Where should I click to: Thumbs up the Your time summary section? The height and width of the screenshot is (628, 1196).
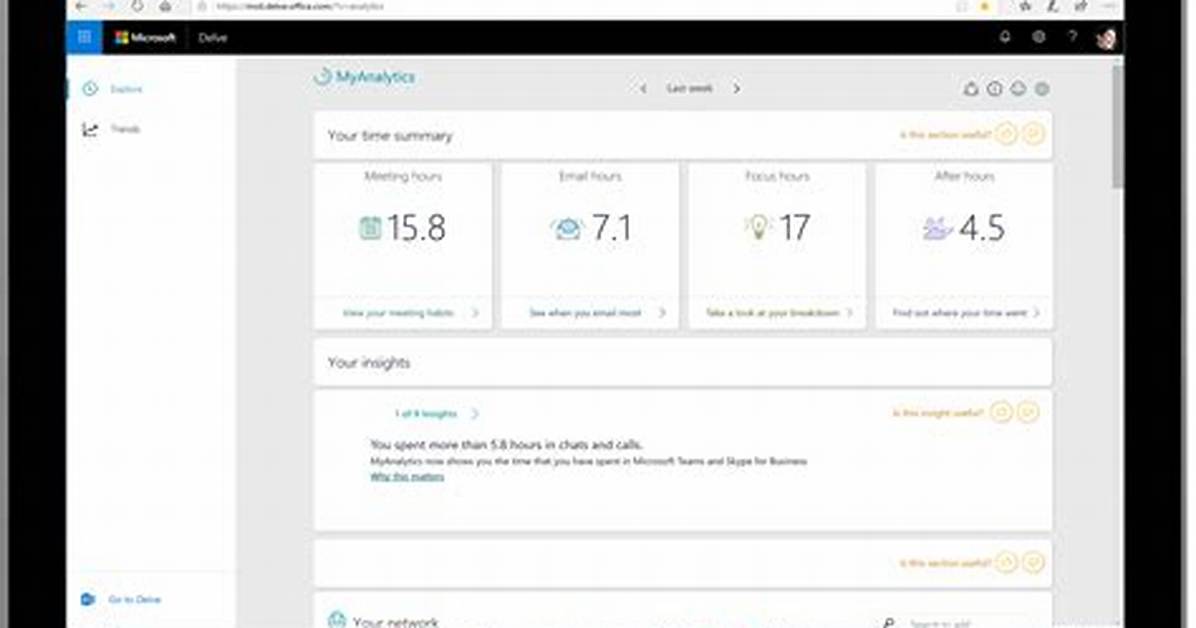pyautogui.click(x=1007, y=134)
